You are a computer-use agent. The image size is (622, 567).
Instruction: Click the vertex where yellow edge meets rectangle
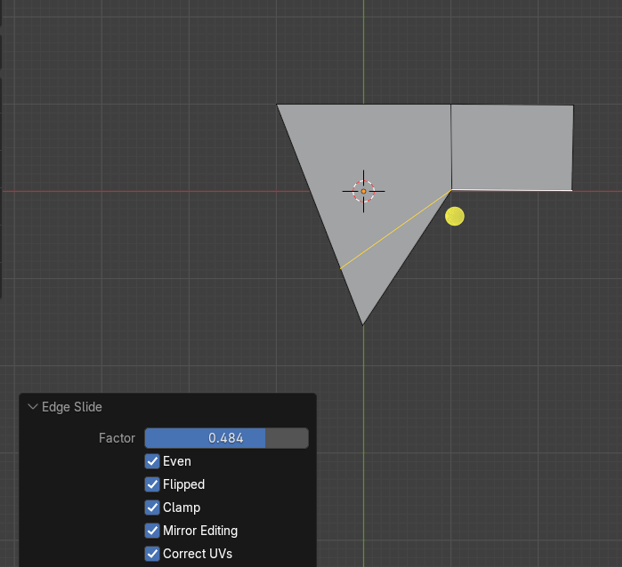[x=451, y=189]
